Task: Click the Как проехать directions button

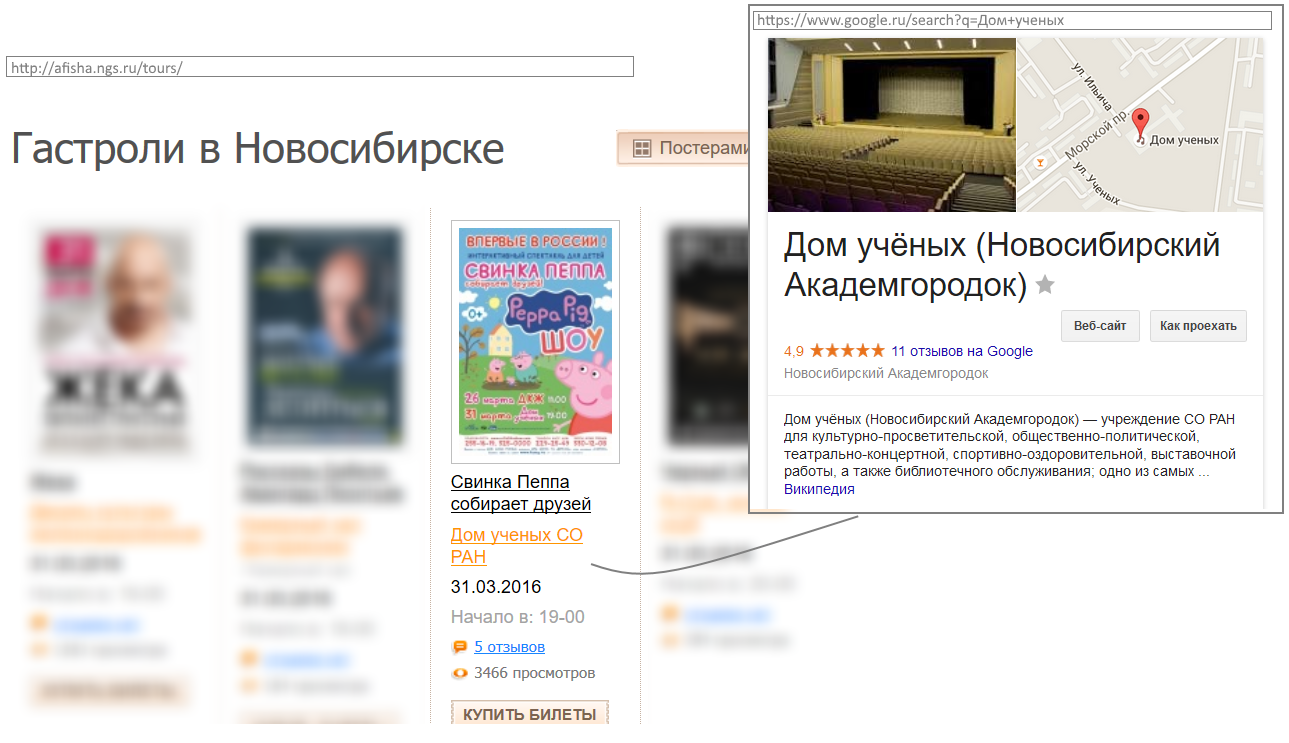Action: click(1198, 326)
